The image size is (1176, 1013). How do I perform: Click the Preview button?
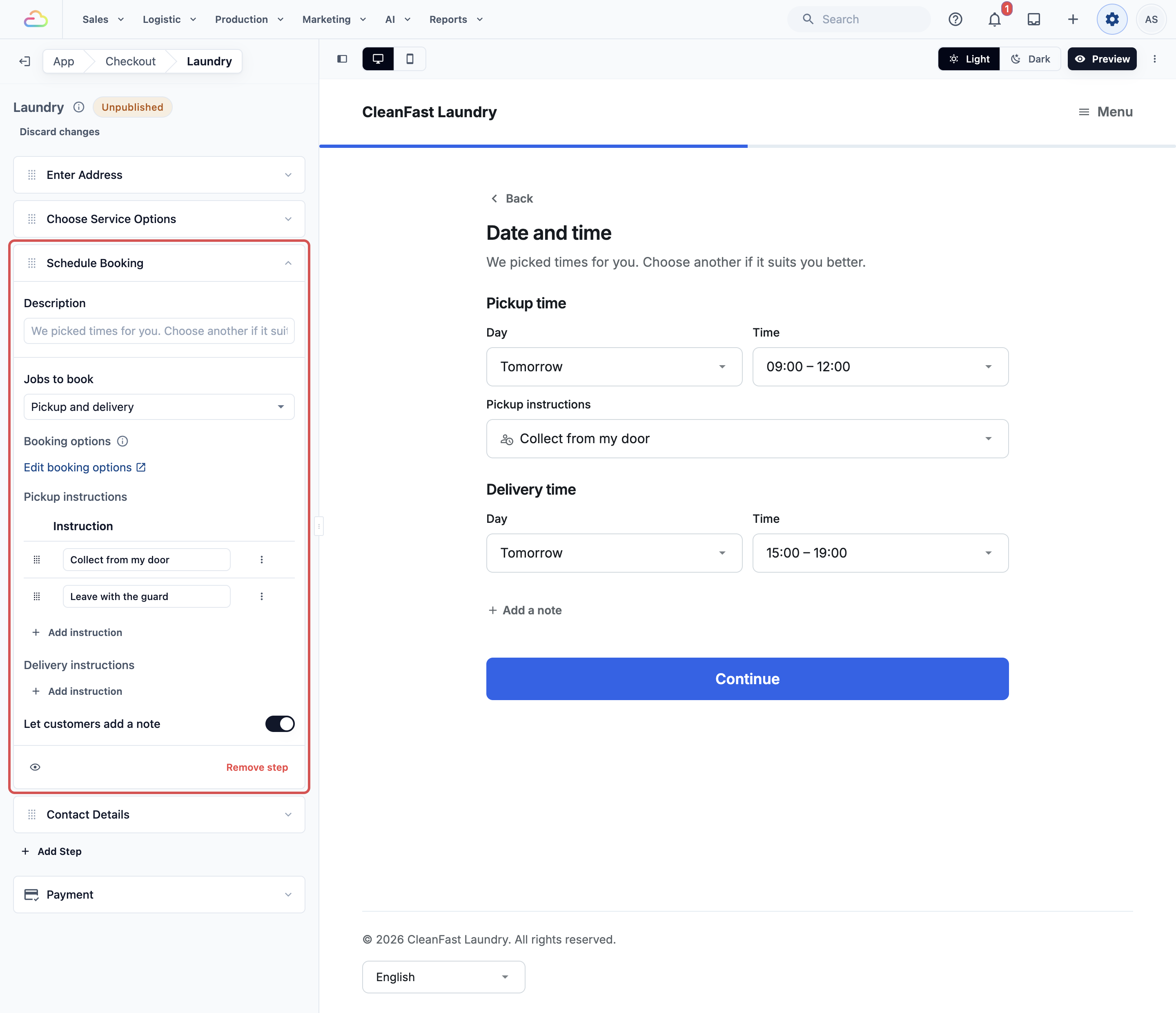(x=1102, y=59)
